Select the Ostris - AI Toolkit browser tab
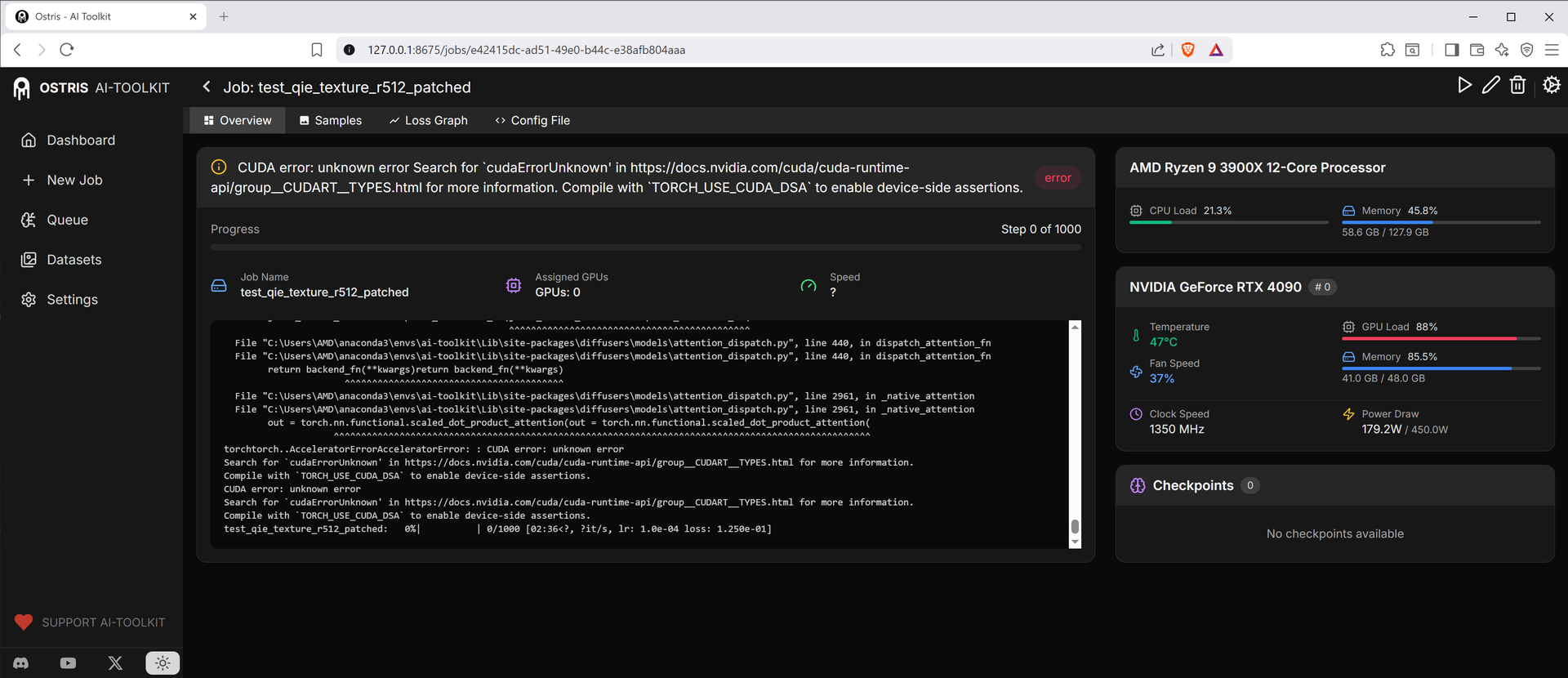1568x678 pixels. coord(105,16)
